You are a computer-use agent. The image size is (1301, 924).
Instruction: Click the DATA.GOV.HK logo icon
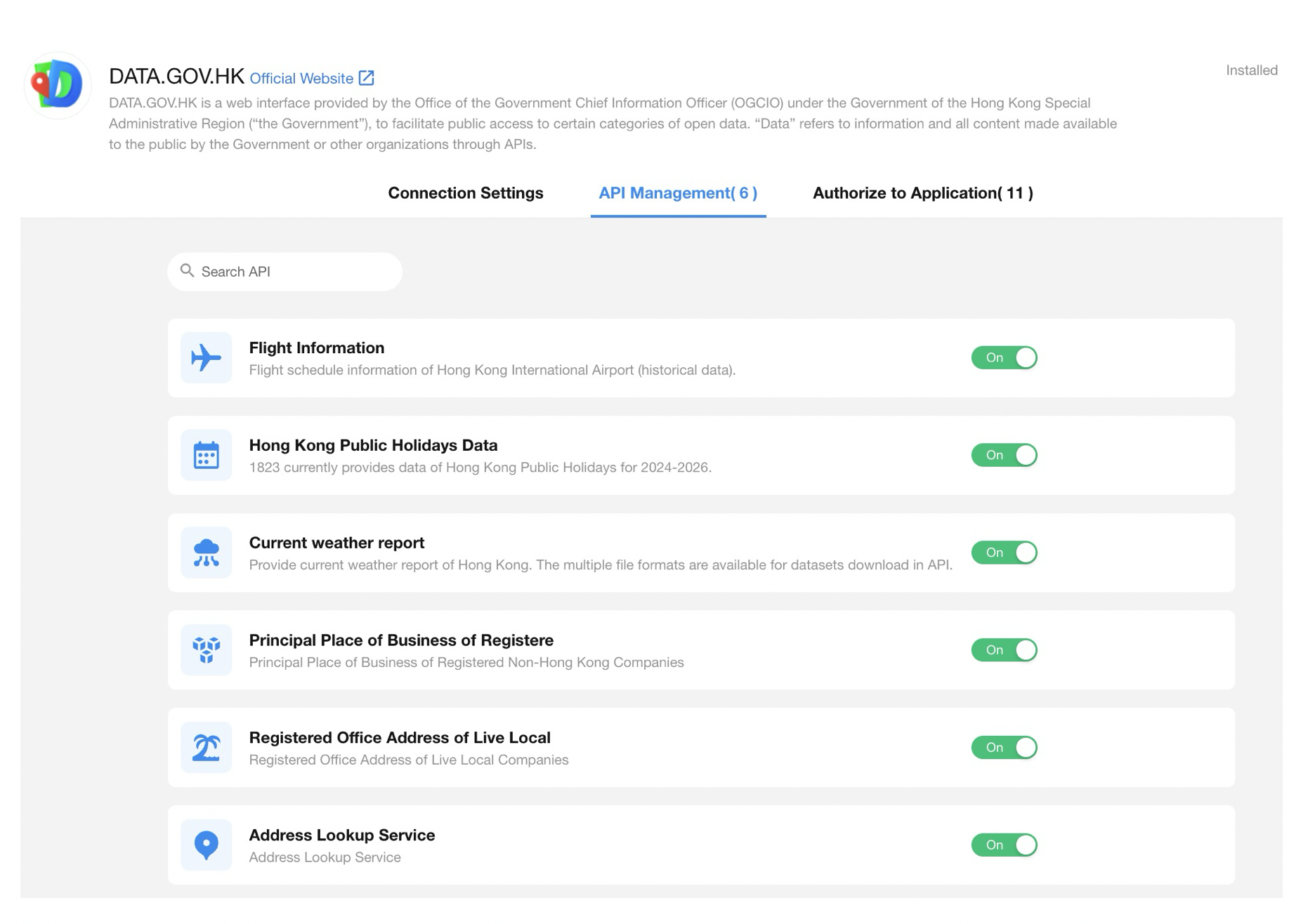point(58,85)
